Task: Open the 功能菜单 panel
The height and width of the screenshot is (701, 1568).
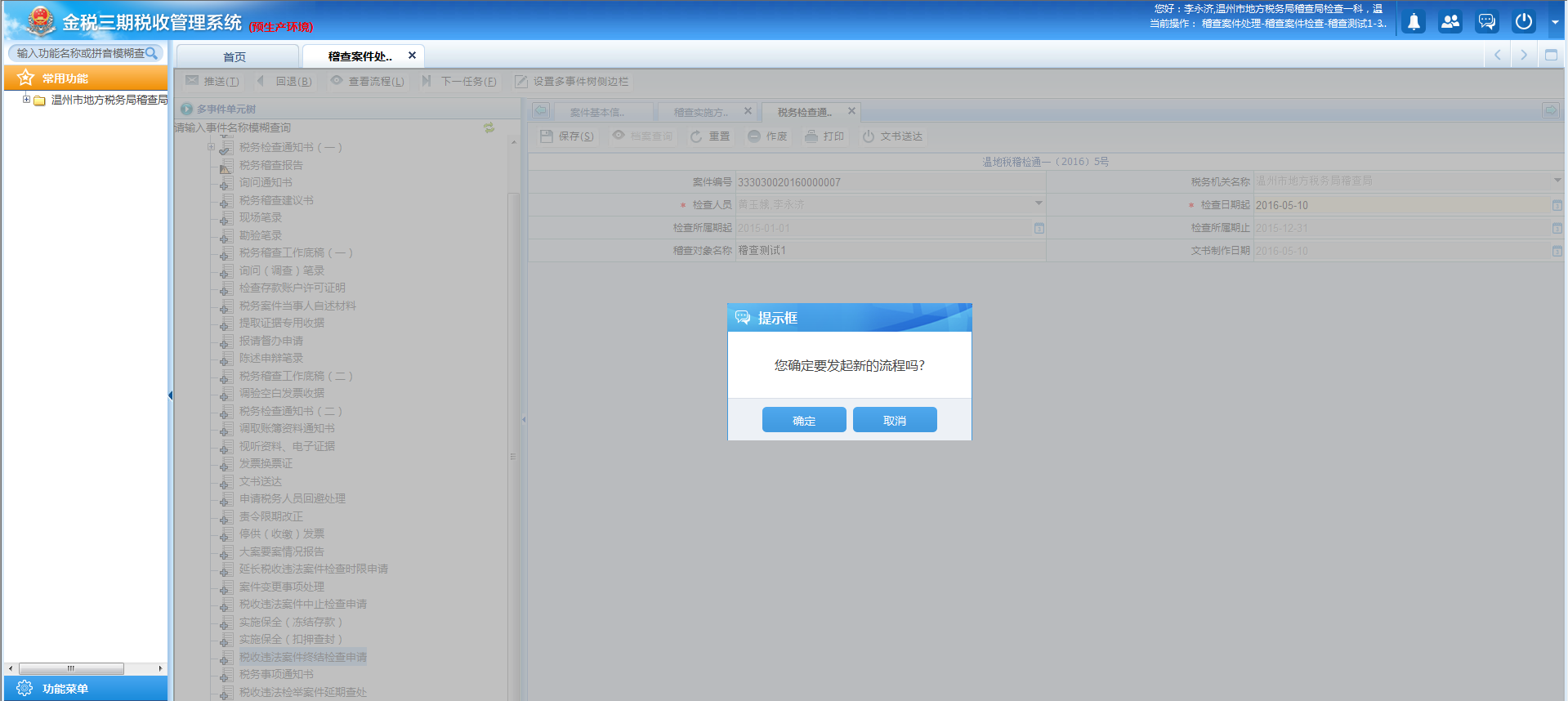Action: tap(86, 688)
